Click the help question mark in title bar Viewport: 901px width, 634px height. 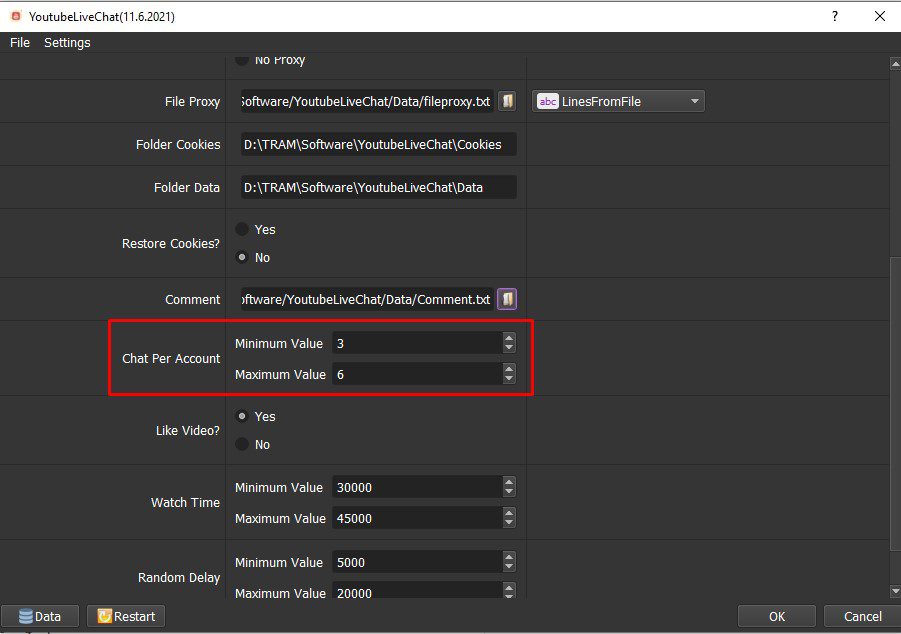[835, 16]
